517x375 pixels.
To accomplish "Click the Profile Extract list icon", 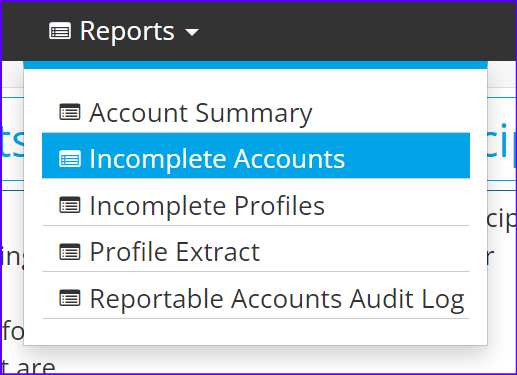I will point(70,252).
